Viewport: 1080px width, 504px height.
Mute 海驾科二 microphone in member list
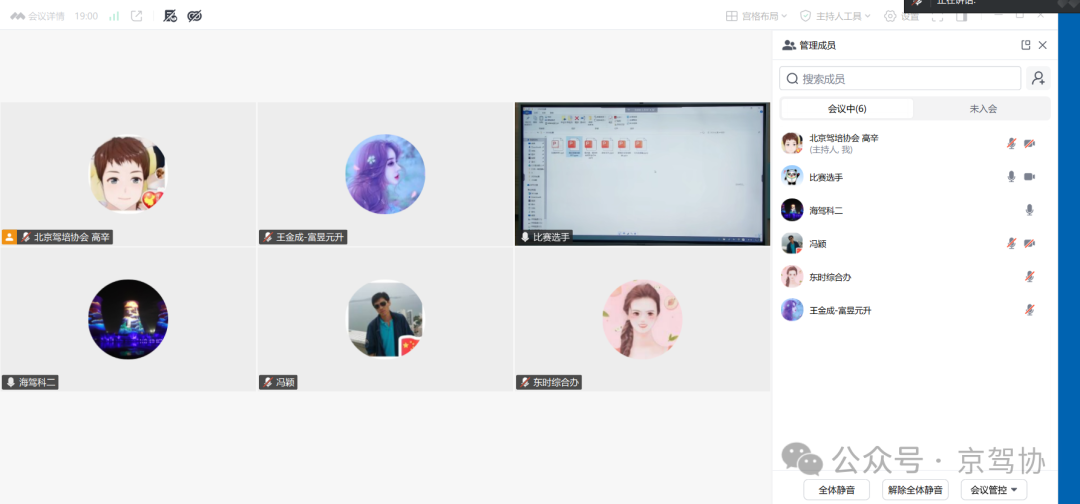1030,210
